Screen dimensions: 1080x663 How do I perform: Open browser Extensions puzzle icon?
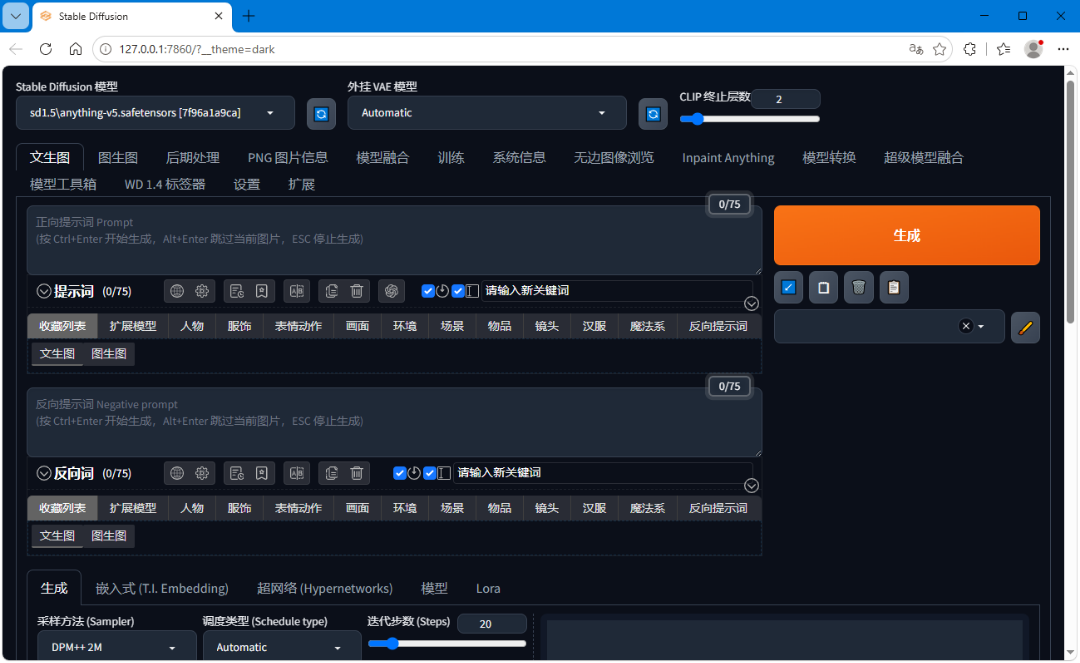point(970,50)
